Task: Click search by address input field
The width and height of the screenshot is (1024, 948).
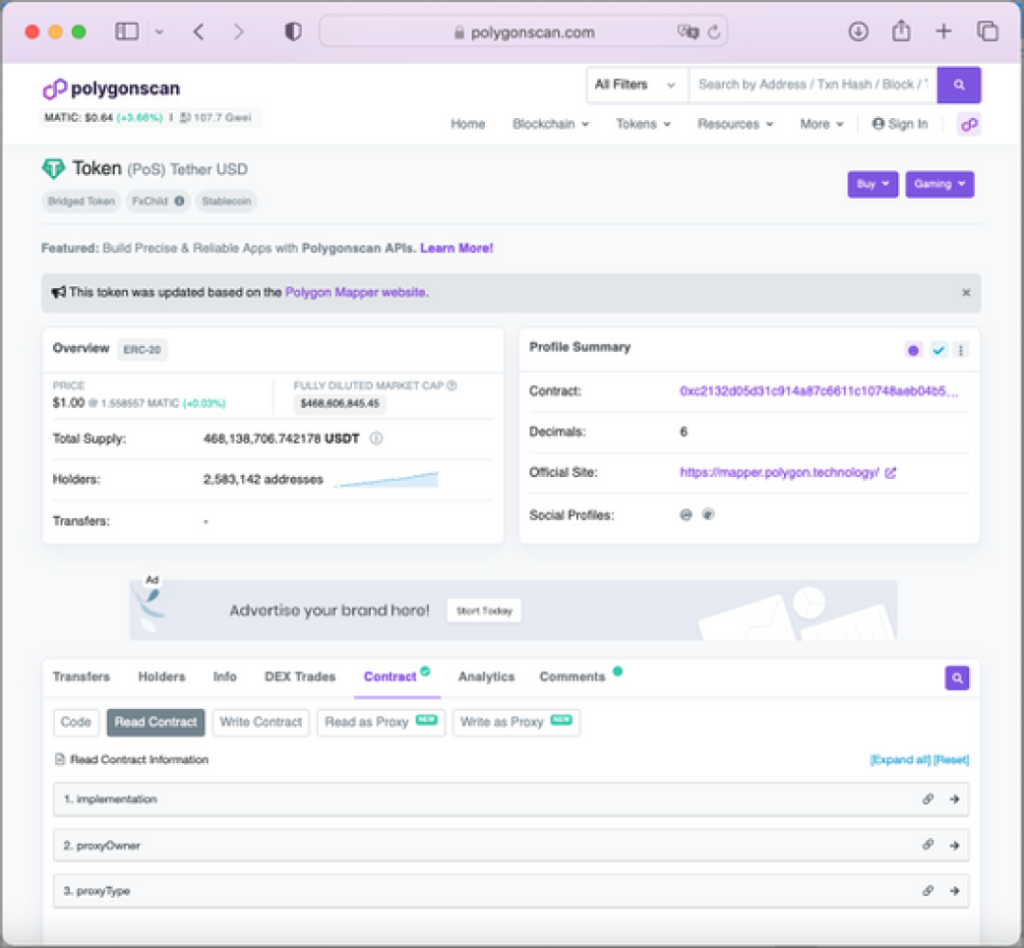Action: point(813,85)
